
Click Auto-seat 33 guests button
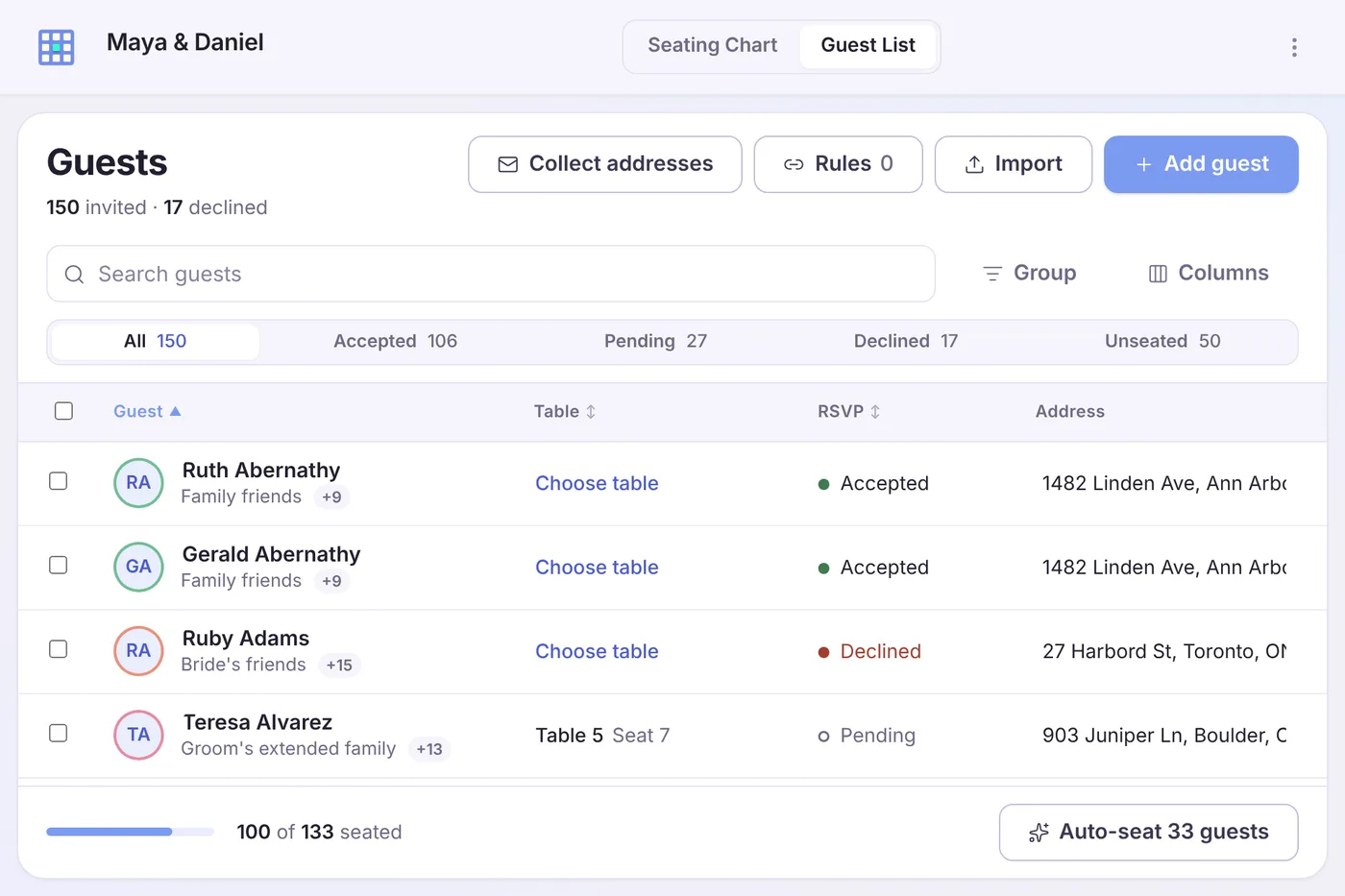click(x=1149, y=833)
